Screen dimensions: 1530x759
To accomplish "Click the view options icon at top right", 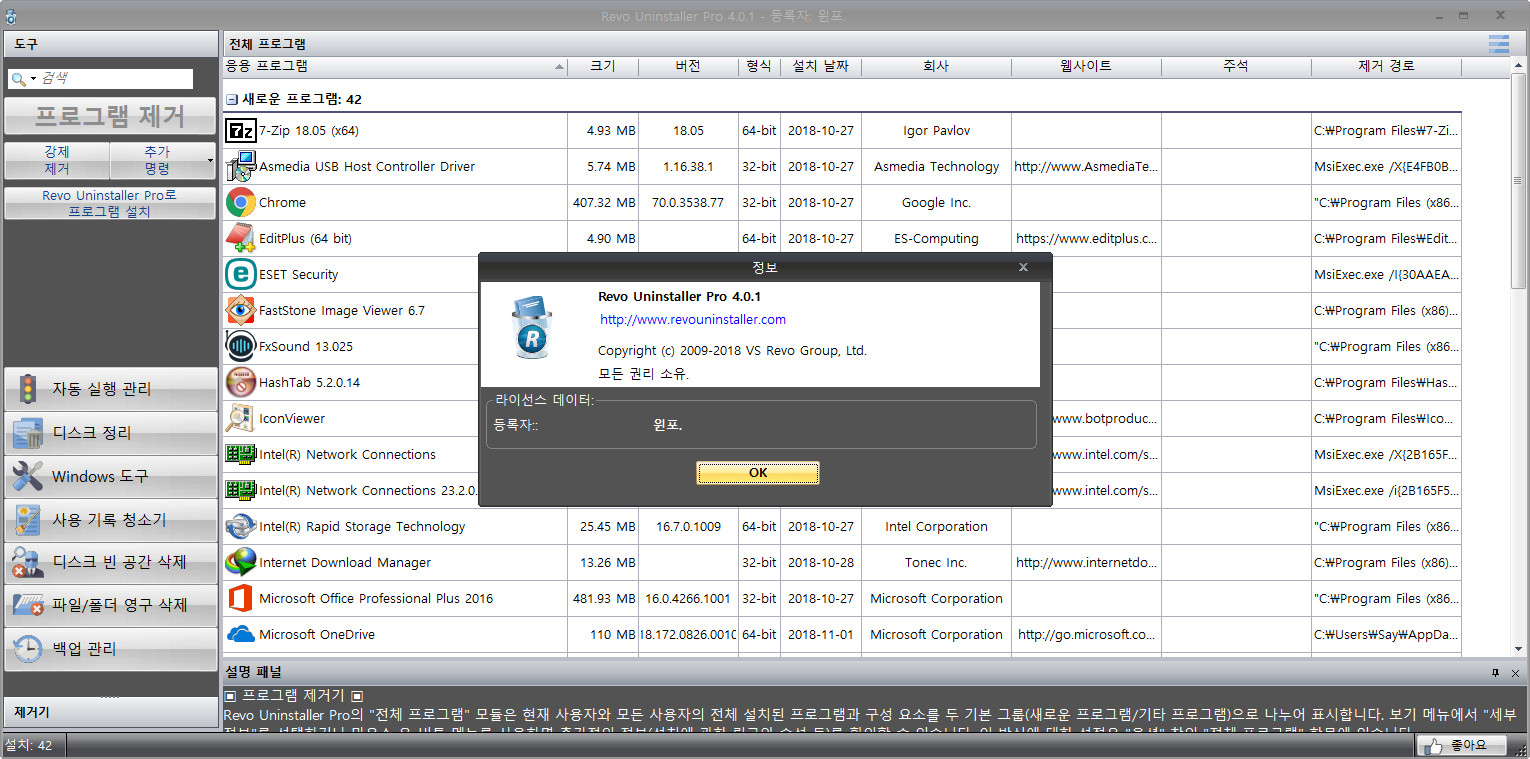I will [x=1498, y=44].
